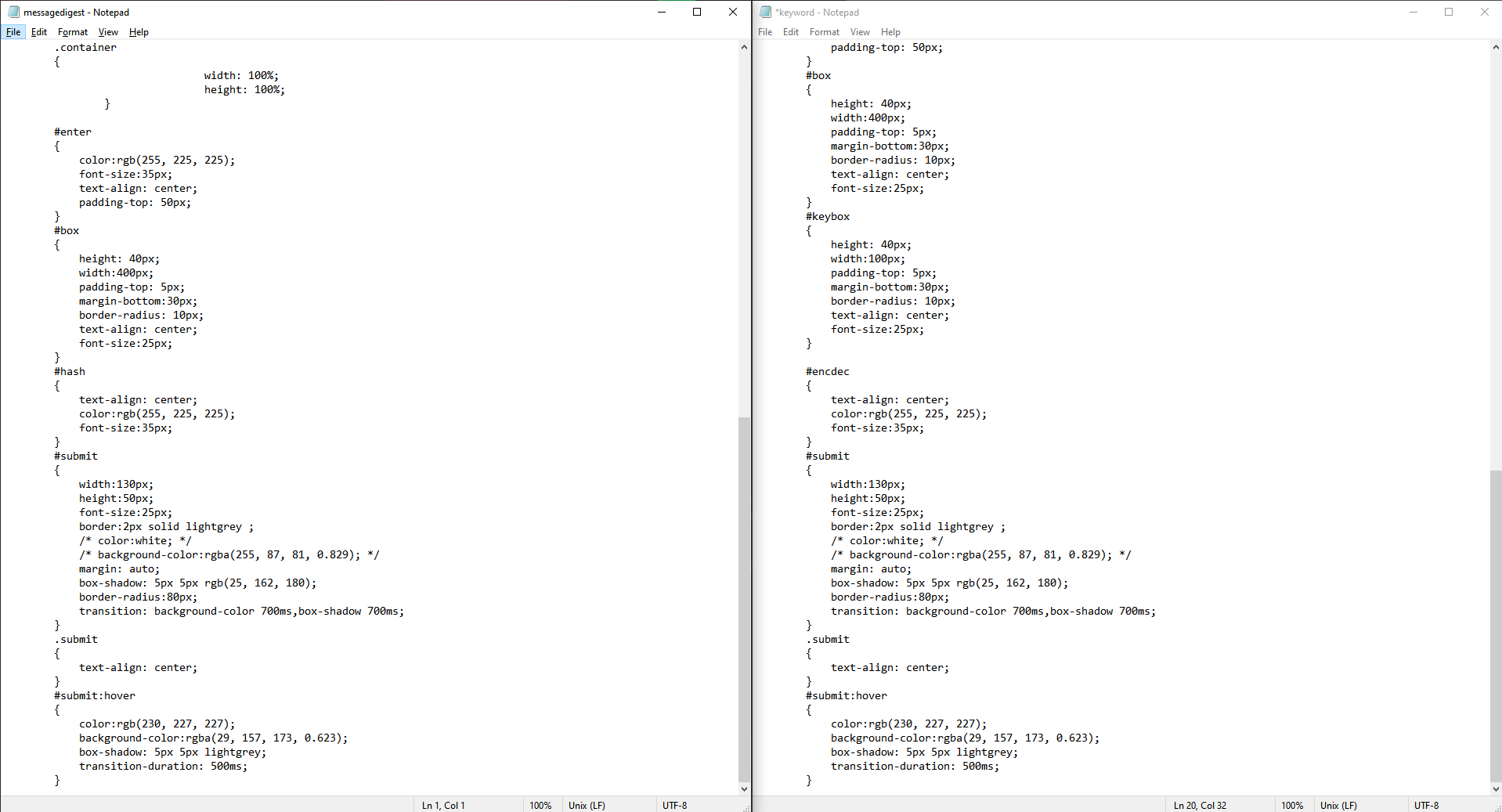Click scroll-up arrow in messagedigest Notepad
Viewport: 1502px width, 812px height.
744,47
